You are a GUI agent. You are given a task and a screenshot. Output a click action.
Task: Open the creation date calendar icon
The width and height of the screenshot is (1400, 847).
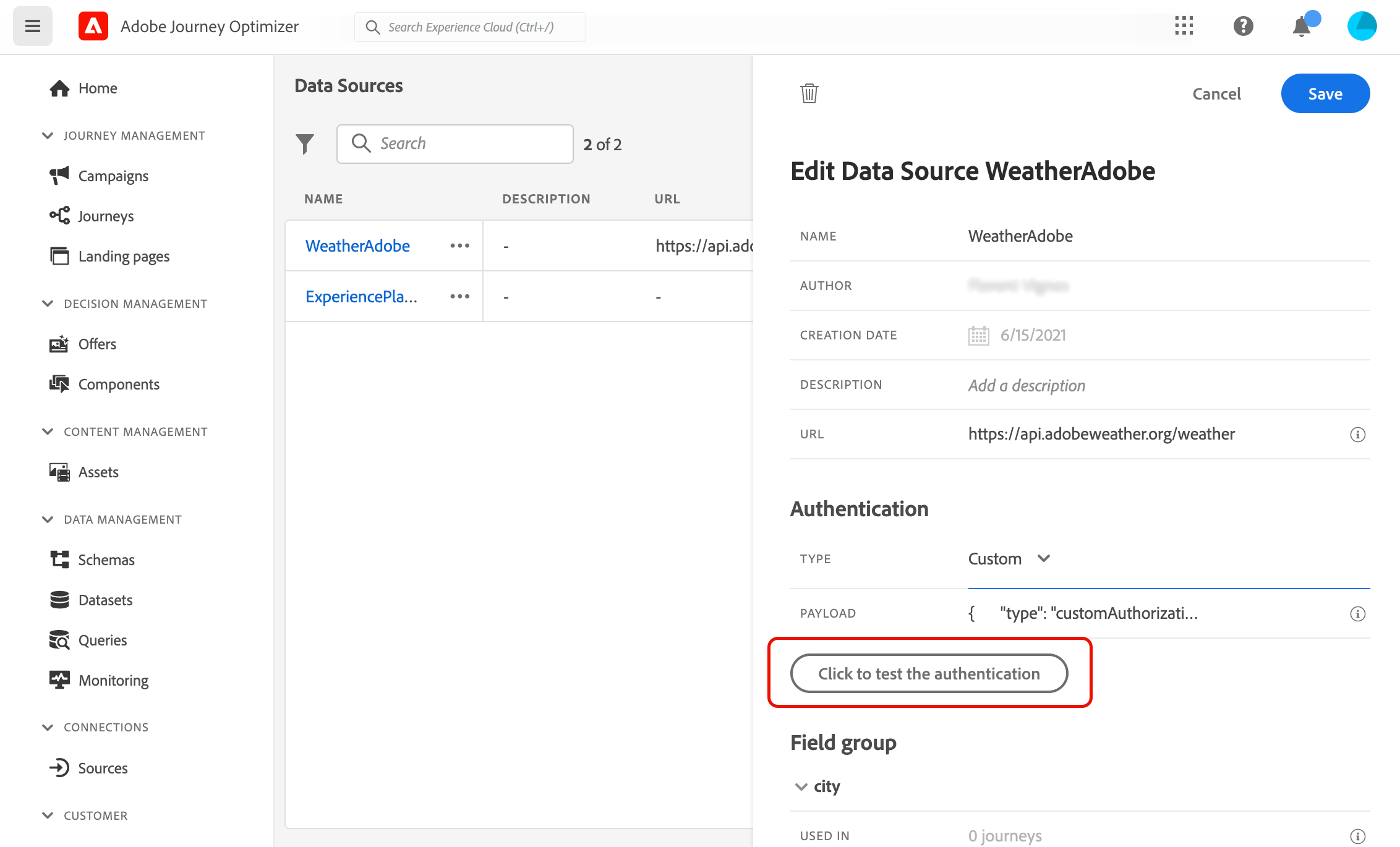coord(978,336)
